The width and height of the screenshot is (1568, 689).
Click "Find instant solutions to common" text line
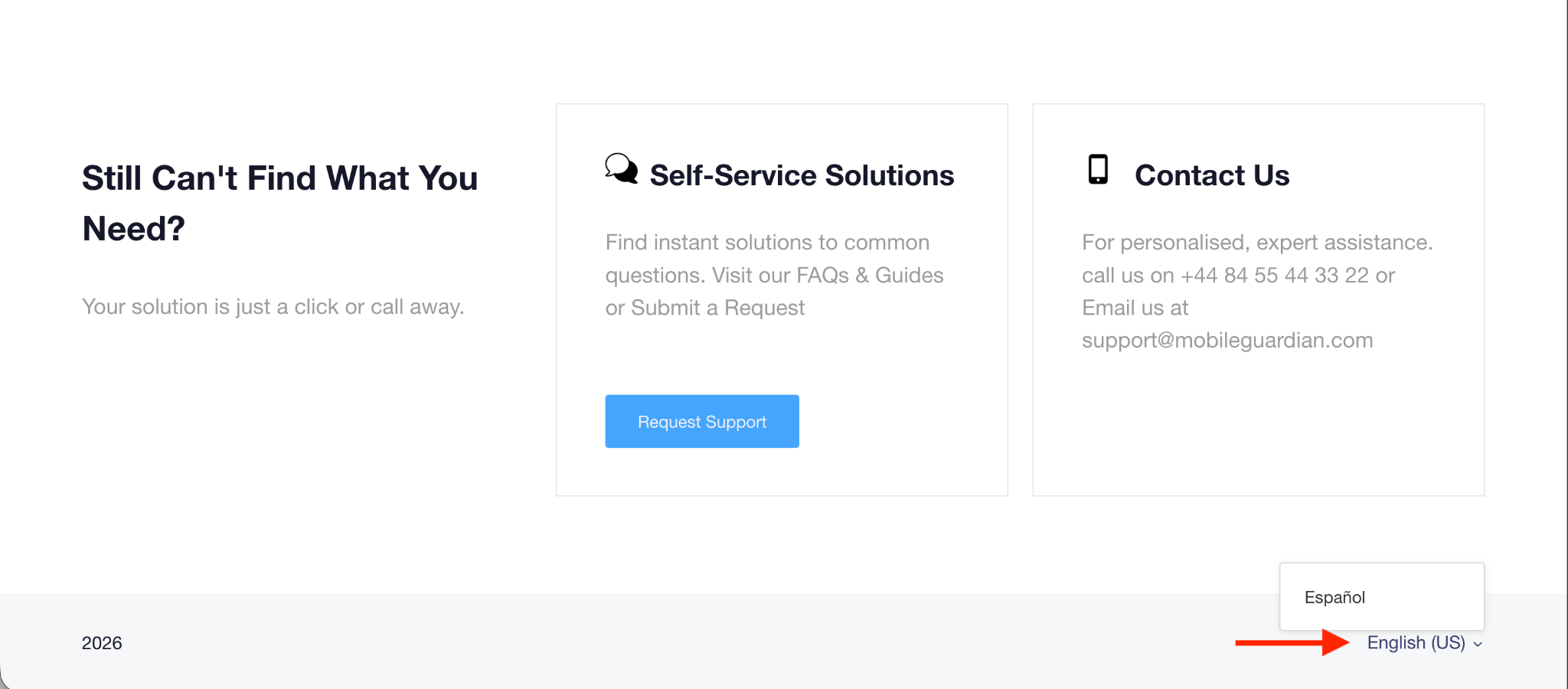click(767, 243)
